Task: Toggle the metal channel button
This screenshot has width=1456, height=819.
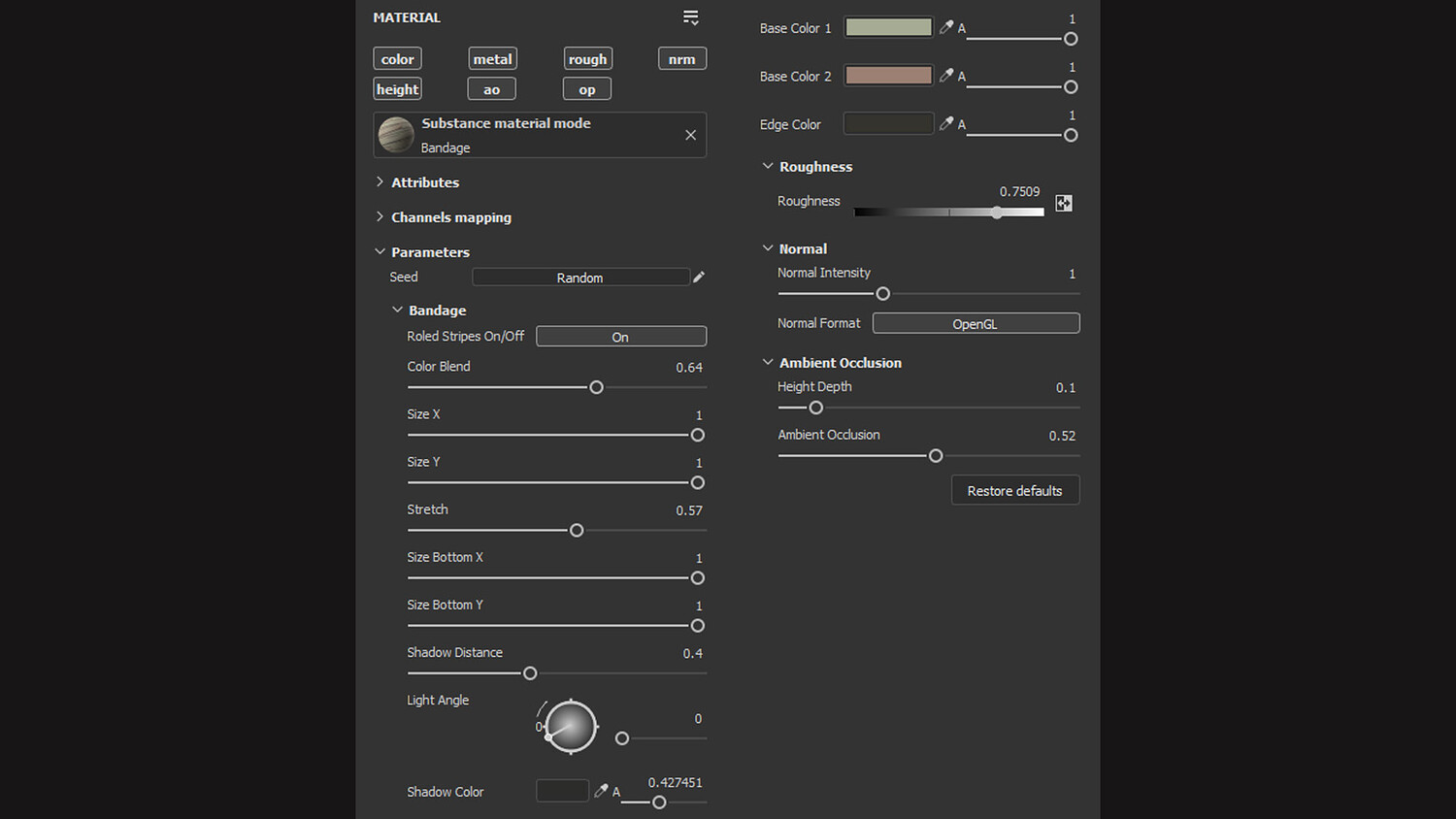Action: 492,59
